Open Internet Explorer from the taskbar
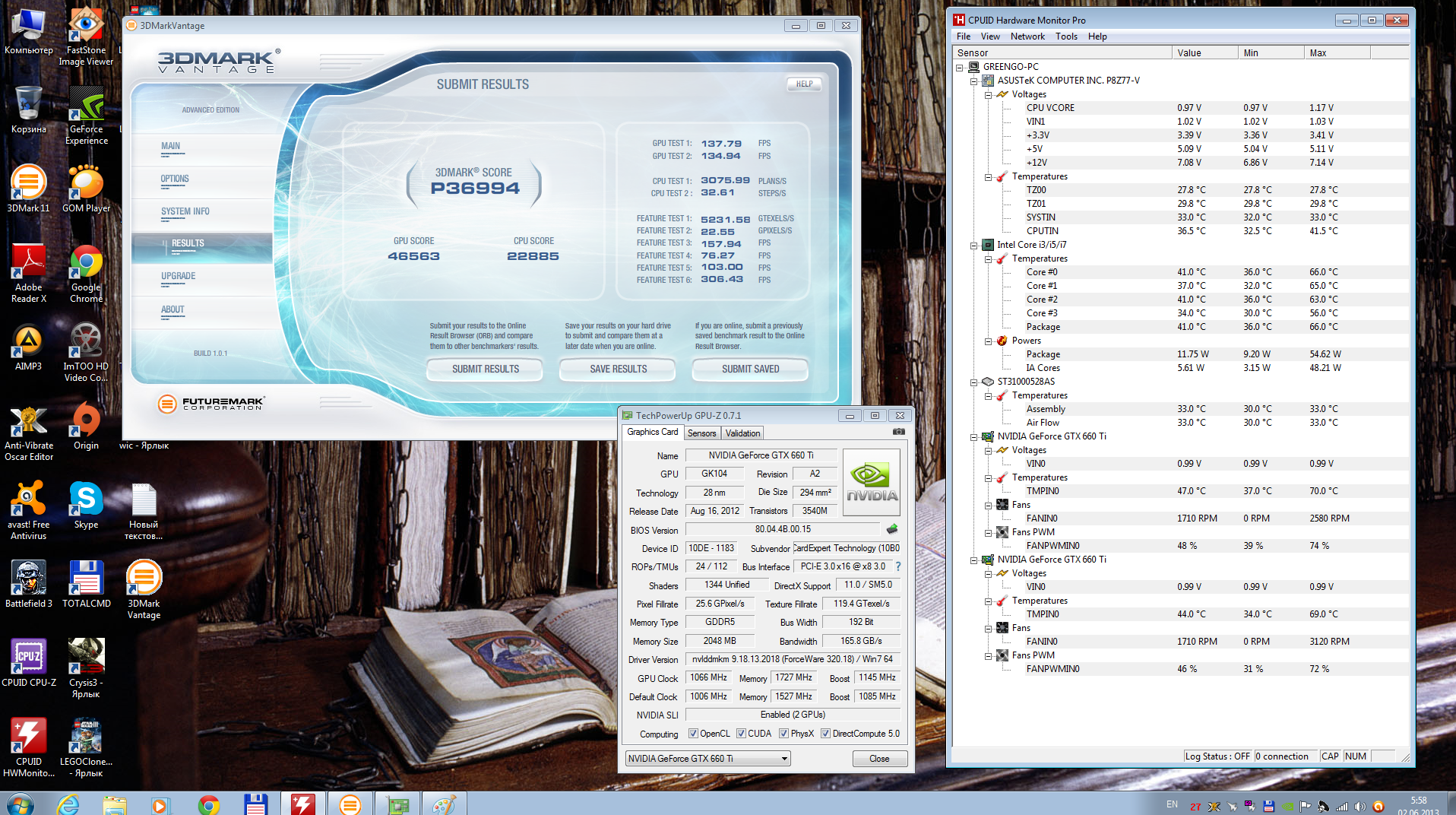Screen dimensions: 1456x815 point(68,804)
